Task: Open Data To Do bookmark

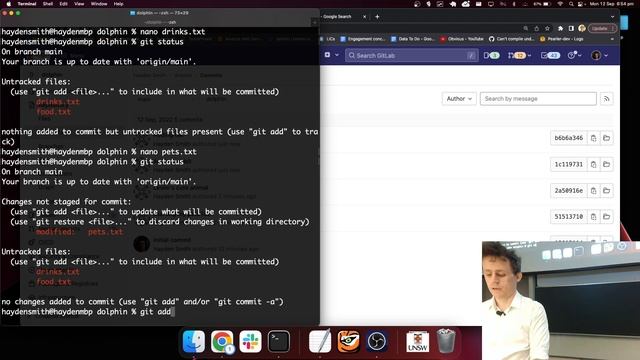Action: point(413,39)
